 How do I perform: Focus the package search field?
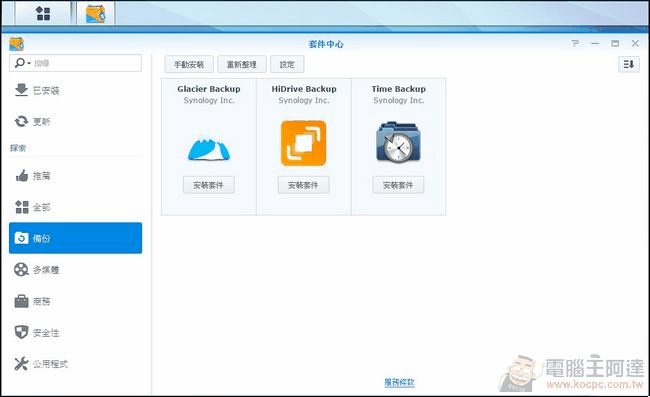pyautogui.click(x=75, y=63)
